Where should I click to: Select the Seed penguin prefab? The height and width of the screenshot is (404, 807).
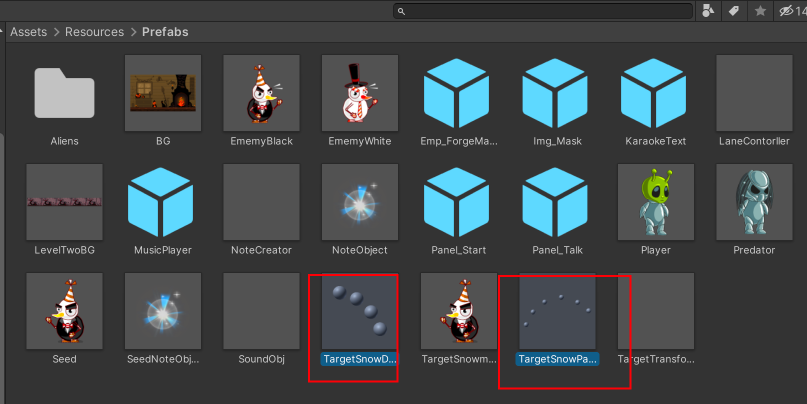64,311
